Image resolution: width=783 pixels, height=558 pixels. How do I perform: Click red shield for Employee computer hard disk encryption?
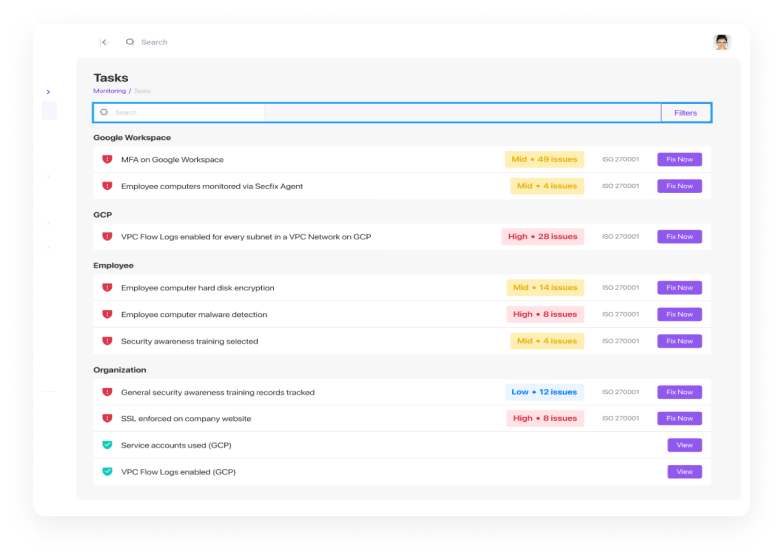(107, 288)
